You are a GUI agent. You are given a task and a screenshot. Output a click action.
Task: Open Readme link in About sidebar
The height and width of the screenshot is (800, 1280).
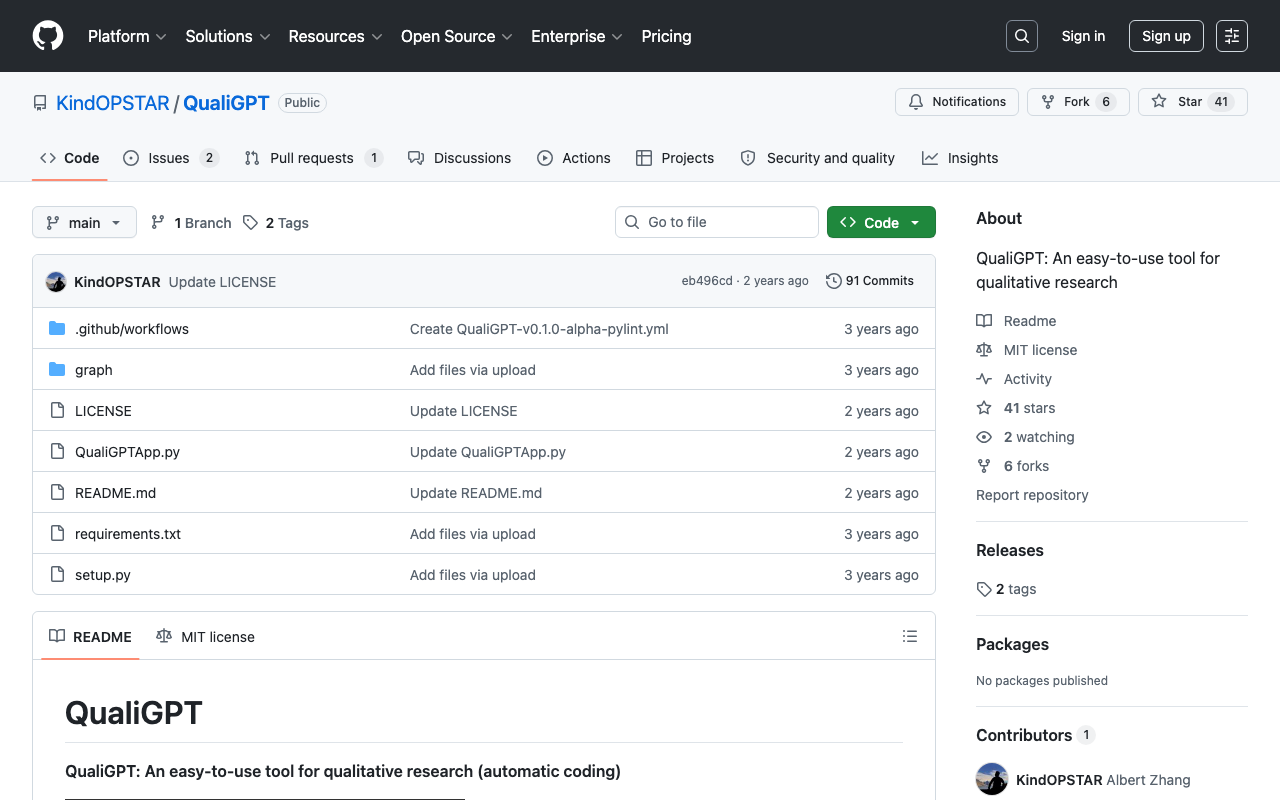[x=1016, y=321]
